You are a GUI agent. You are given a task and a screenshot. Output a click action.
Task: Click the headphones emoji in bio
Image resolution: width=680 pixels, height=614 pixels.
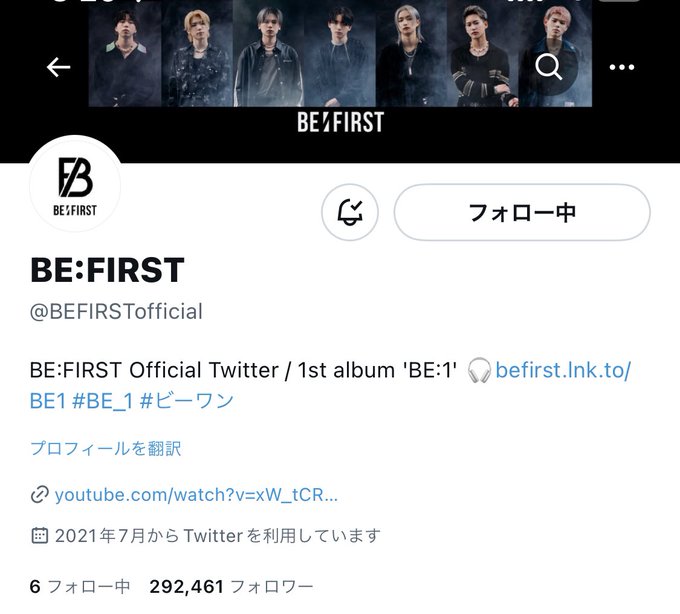pos(479,370)
